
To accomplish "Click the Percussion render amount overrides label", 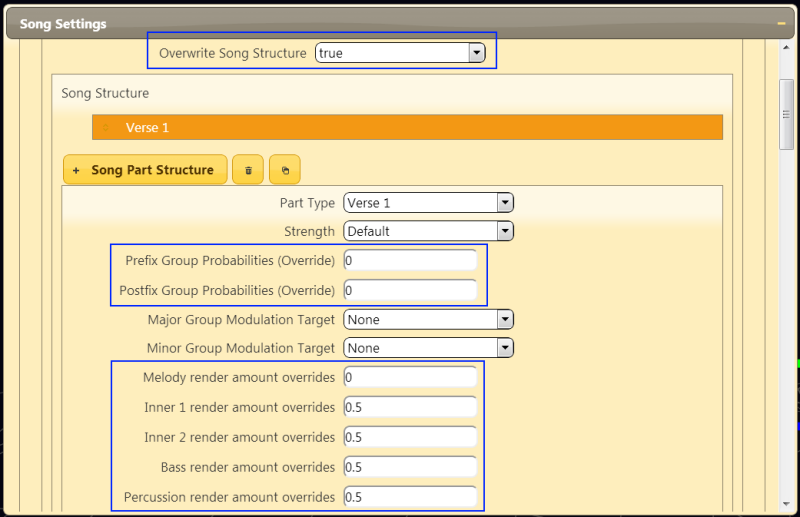I will coord(229,497).
